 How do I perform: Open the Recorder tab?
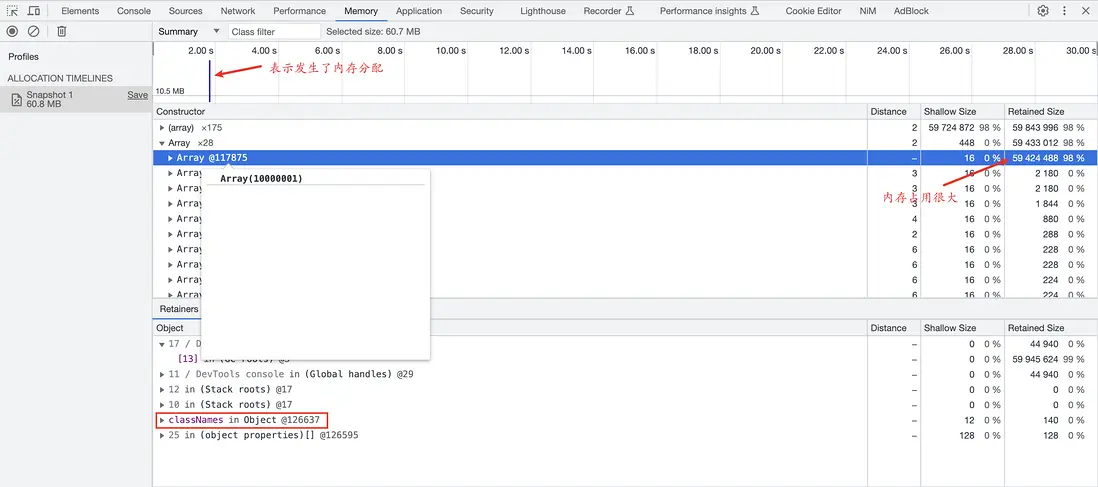pyautogui.click(x=609, y=11)
